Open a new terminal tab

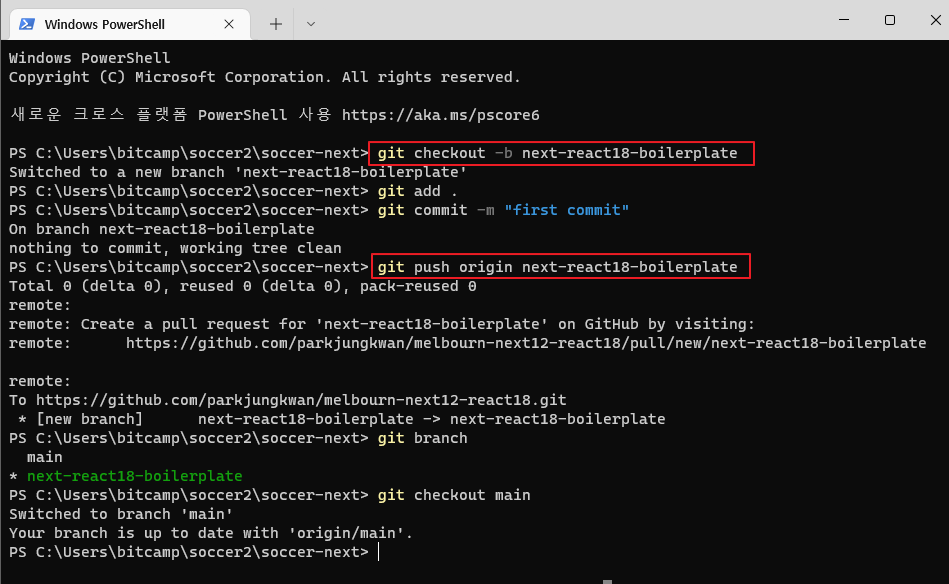tap(275, 24)
